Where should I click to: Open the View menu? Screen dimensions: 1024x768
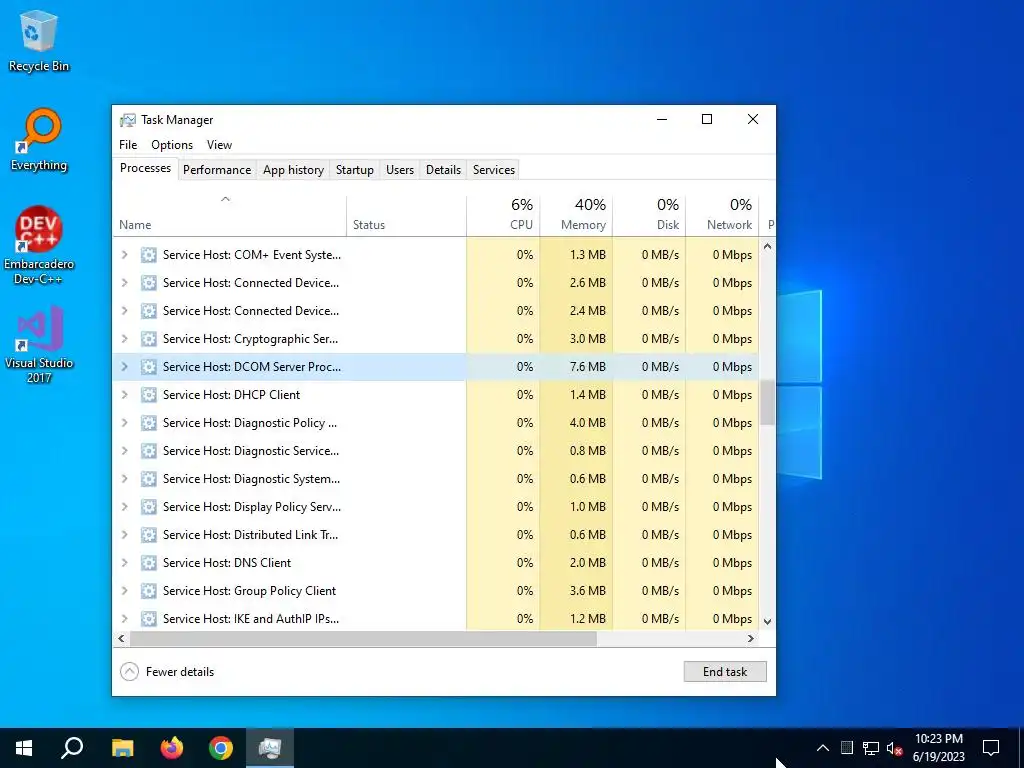pos(219,145)
